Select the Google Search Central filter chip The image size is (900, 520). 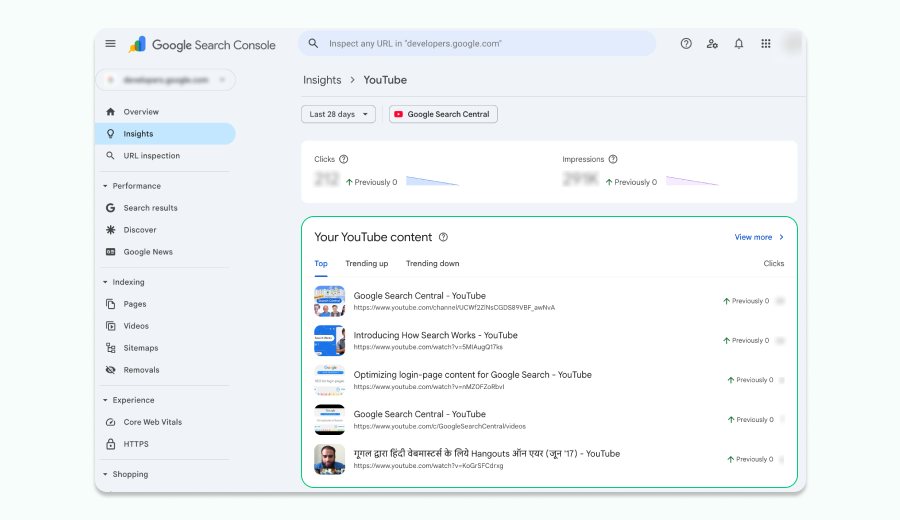click(443, 114)
